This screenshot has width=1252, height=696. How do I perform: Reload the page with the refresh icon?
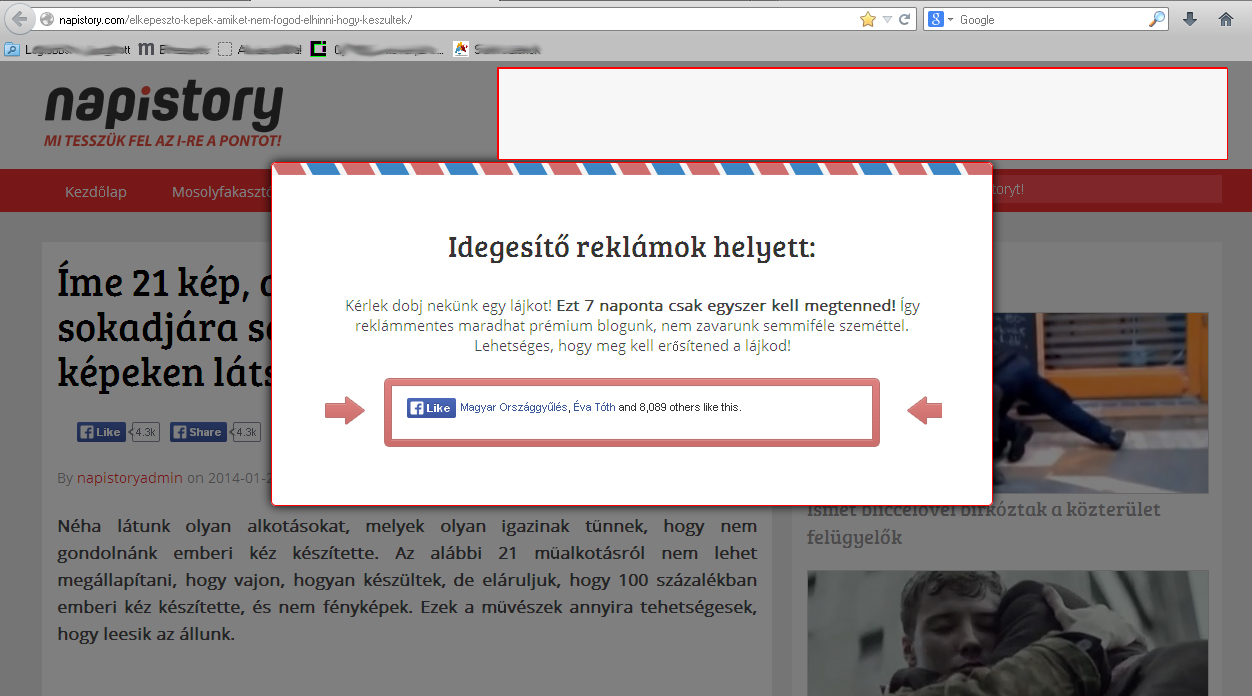(905, 19)
